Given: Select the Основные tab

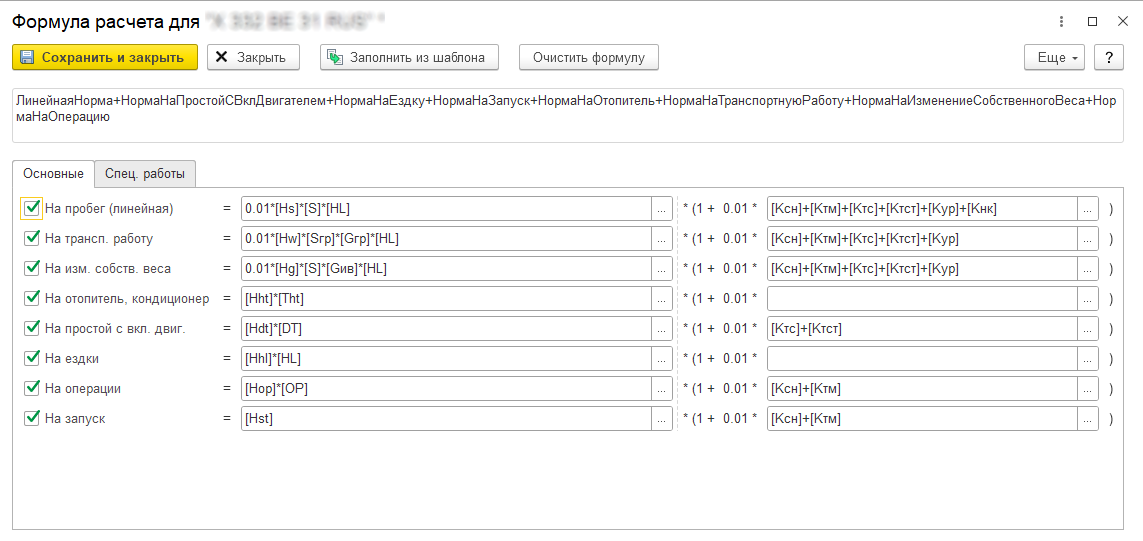Looking at the screenshot, I should (x=53, y=174).
